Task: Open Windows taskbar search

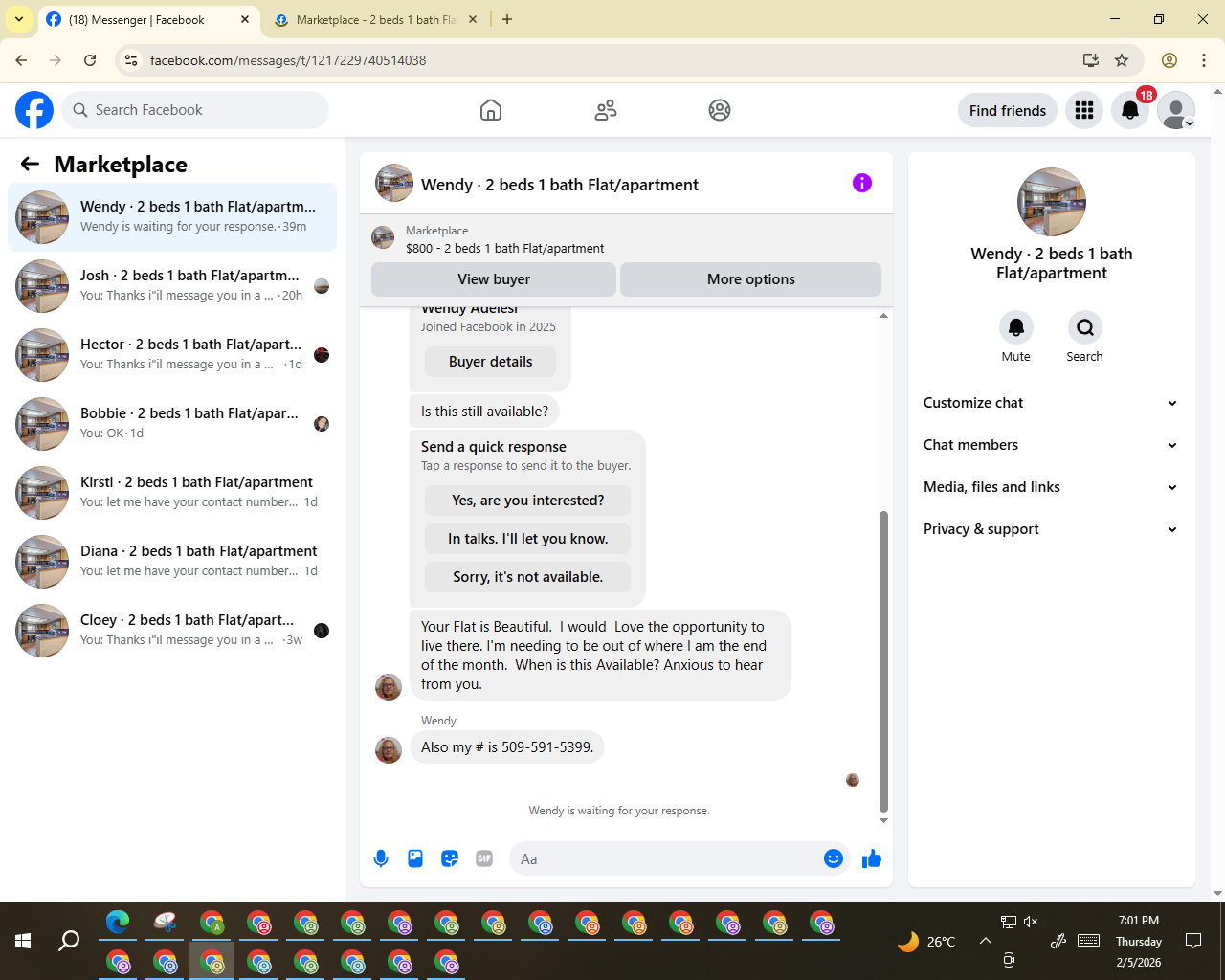Action: [69, 941]
